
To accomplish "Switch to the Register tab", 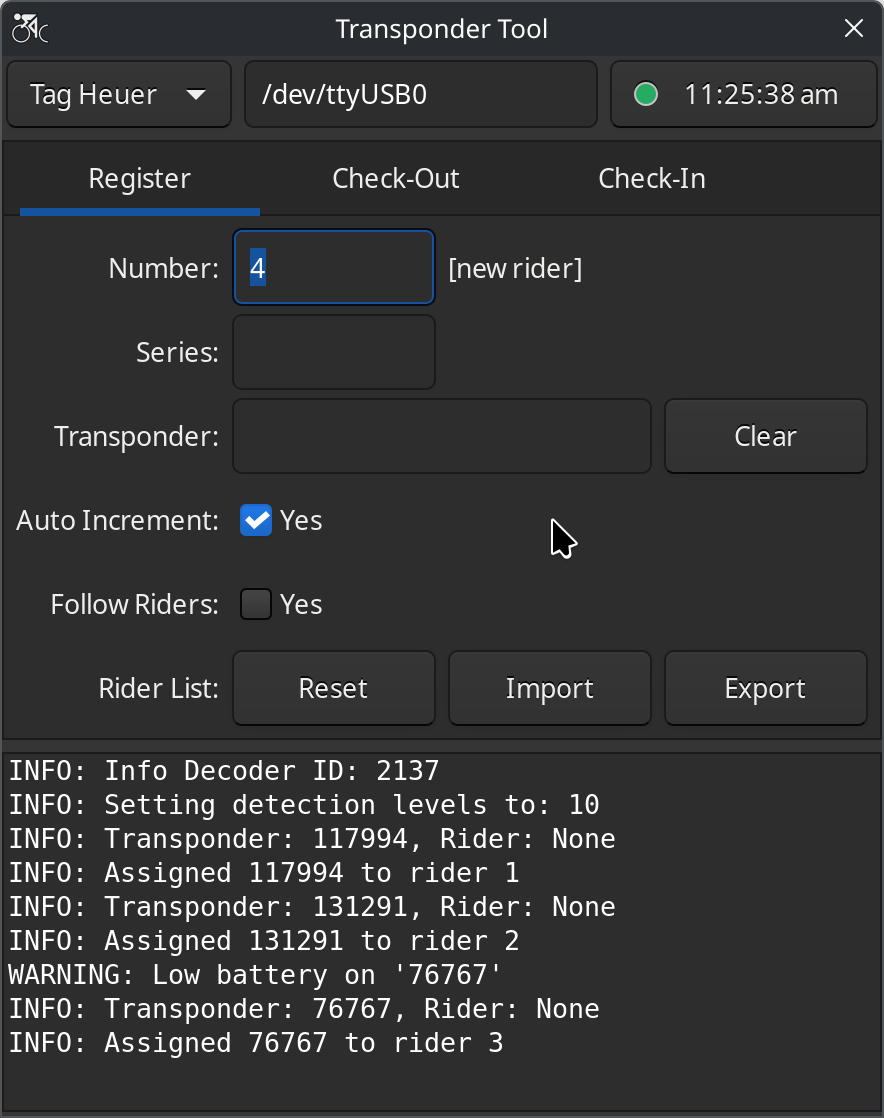I will pyautogui.click(x=140, y=179).
